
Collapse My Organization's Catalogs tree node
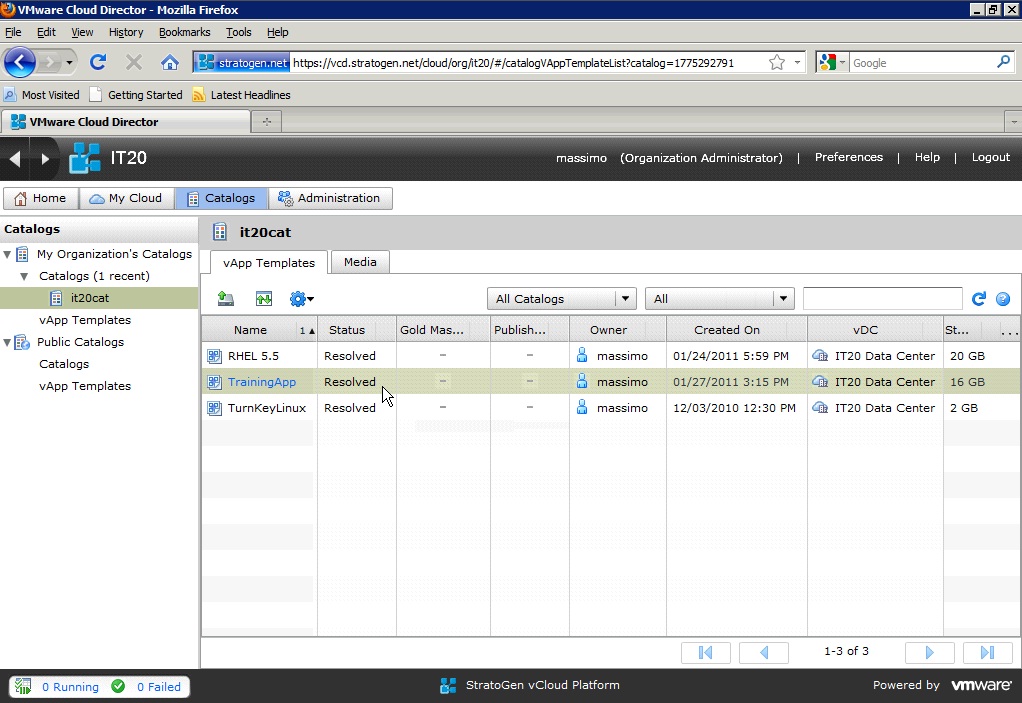click(7, 254)
